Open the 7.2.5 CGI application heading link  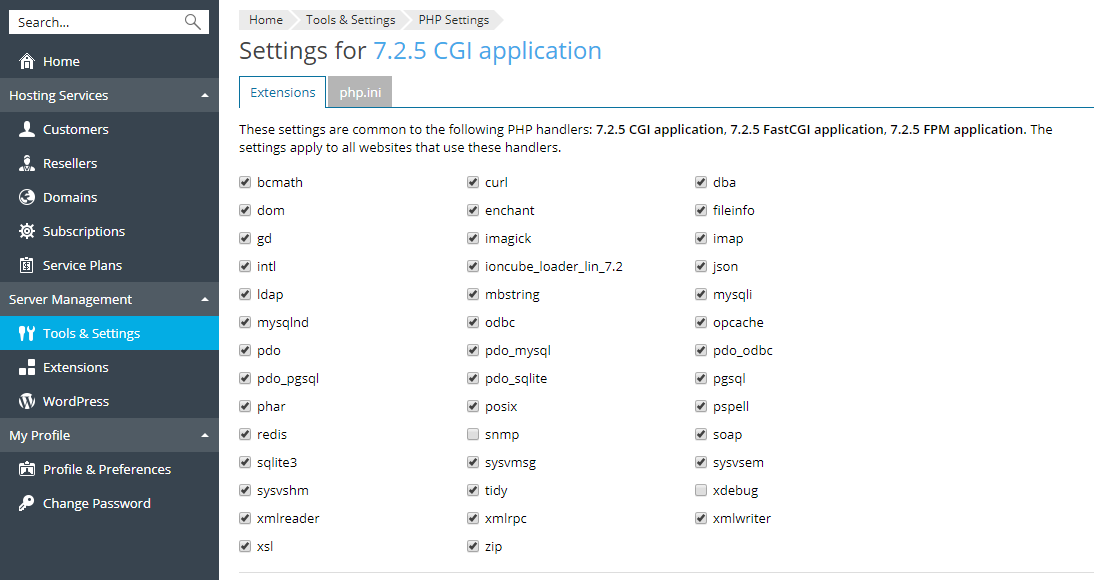click(x=487, y=51)
